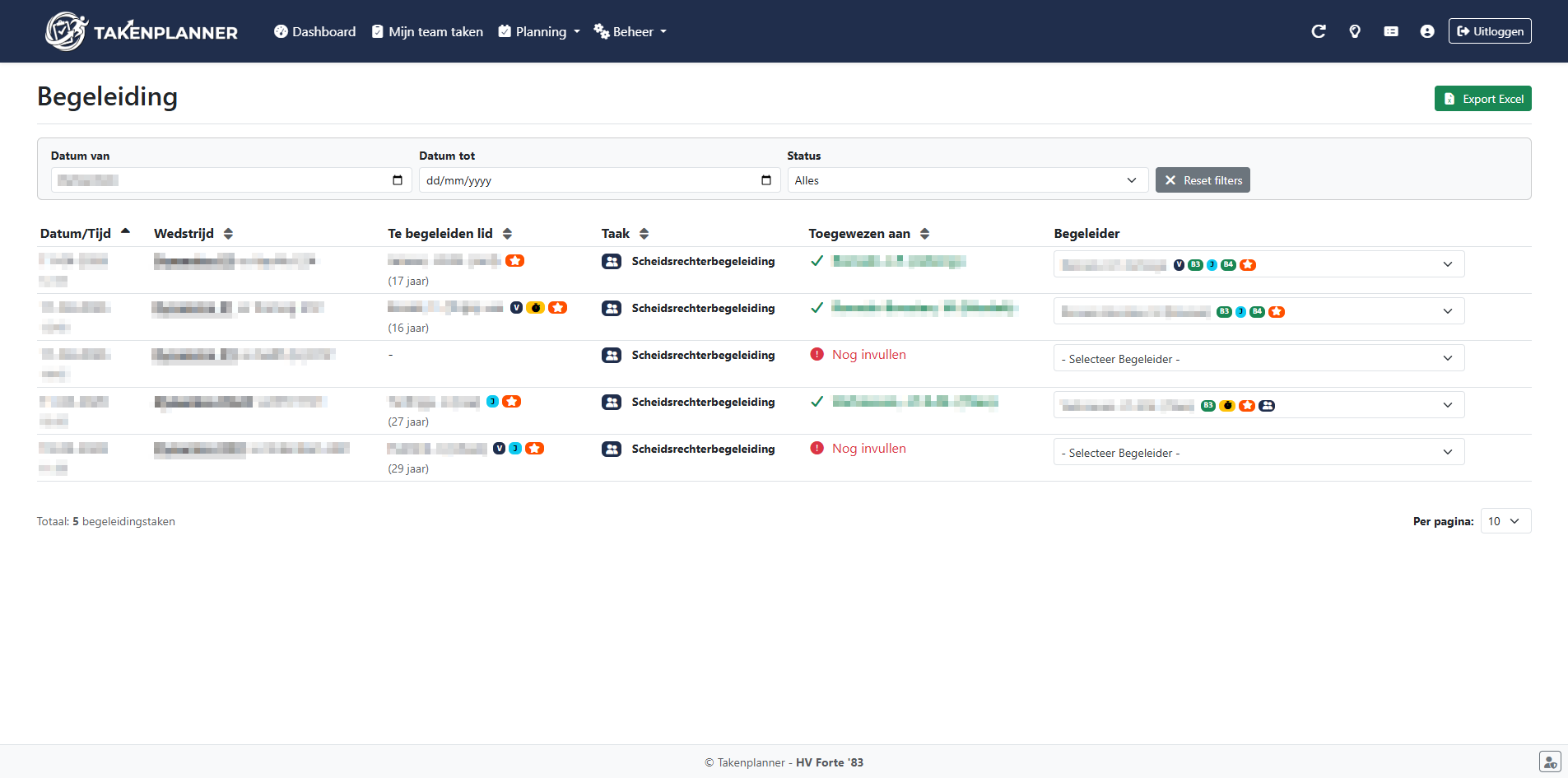
Task: Click the refresh icon in the navbar
Action: 1318,31
